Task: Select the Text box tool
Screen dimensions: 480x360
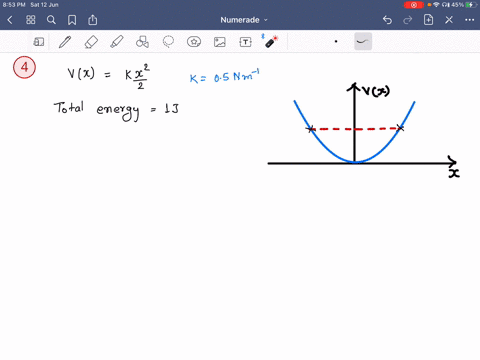Action: pyautogui.click(x=245, y=42)
